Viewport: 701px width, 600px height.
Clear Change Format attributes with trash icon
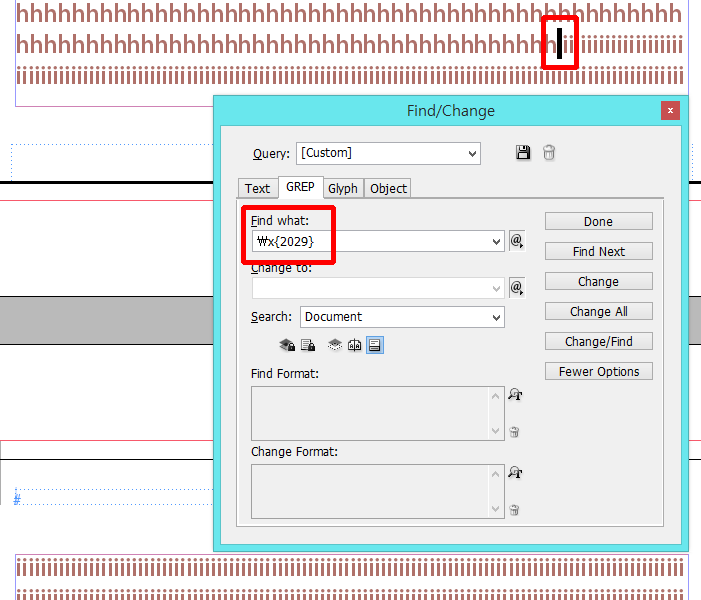[514, 510]
